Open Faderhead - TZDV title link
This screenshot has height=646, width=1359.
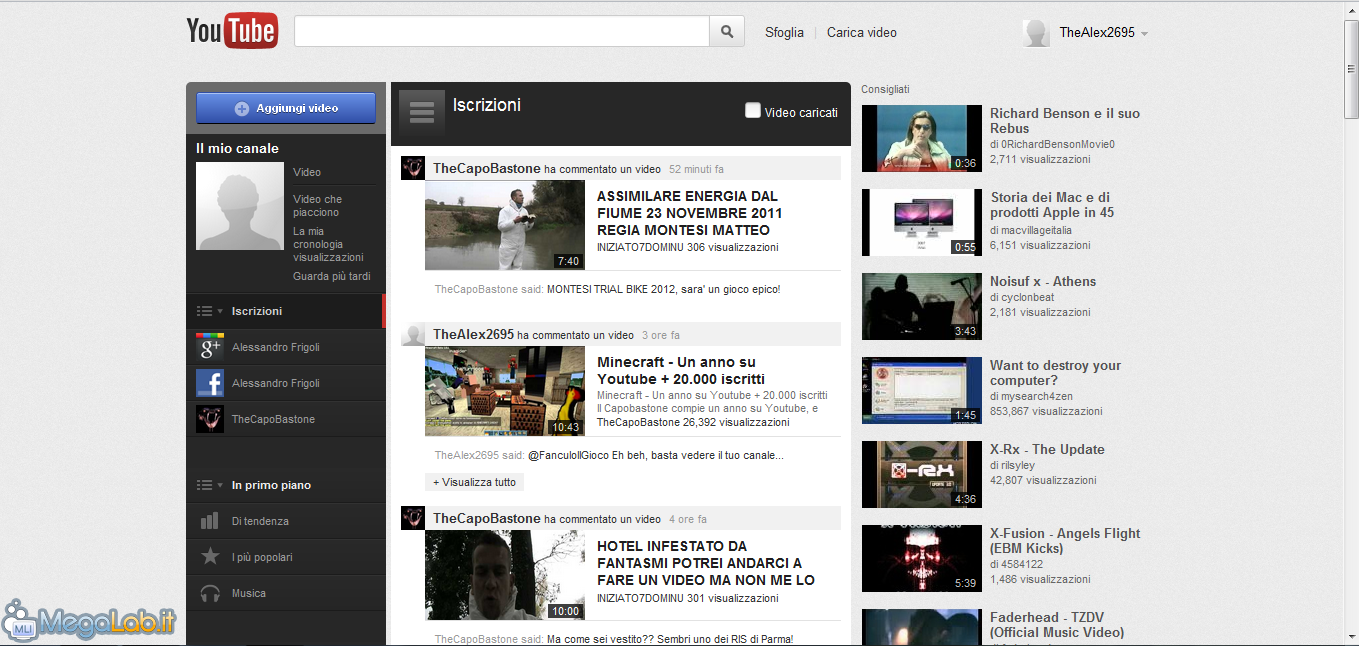pos(1057,625)
